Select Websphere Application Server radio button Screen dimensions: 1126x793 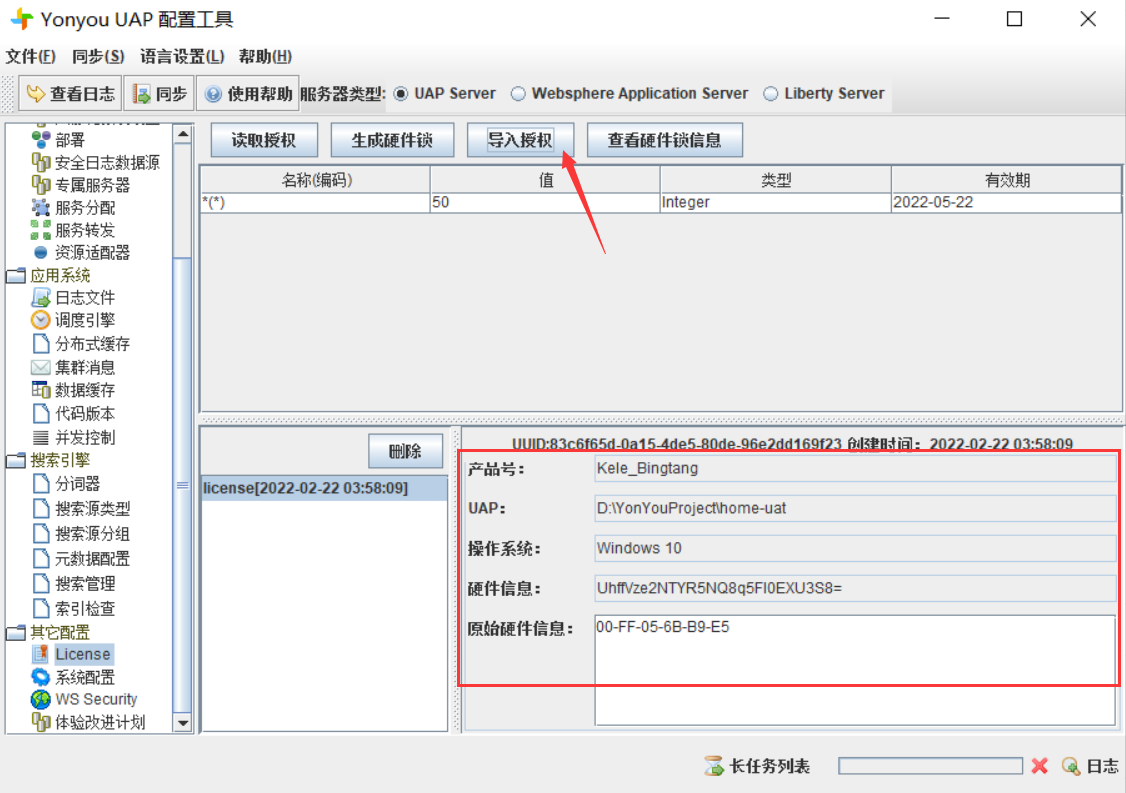click(518, 93)
